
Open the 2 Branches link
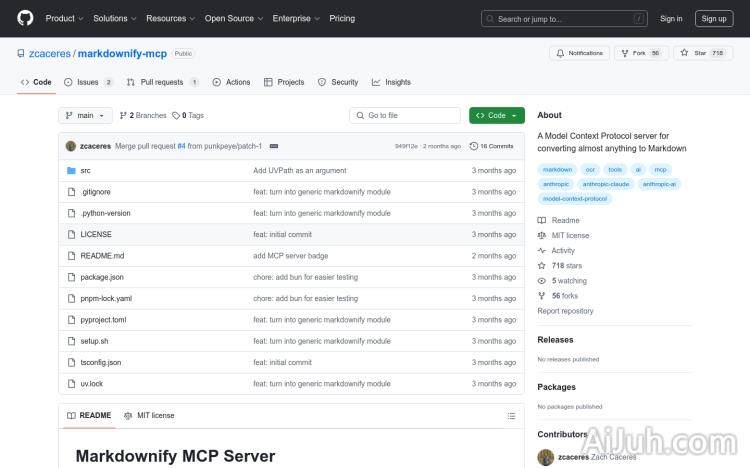point(144,116)
